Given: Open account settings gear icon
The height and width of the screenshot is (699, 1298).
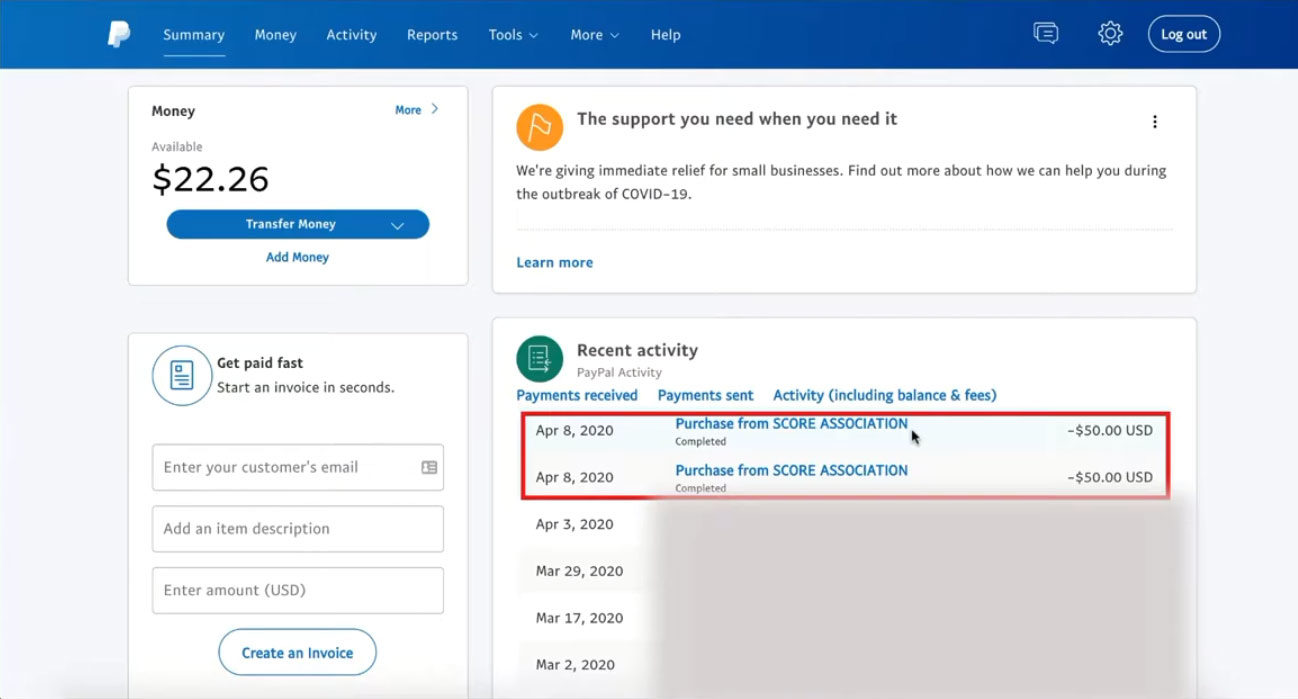Looking at the screenshot, I should [1110, 34].
